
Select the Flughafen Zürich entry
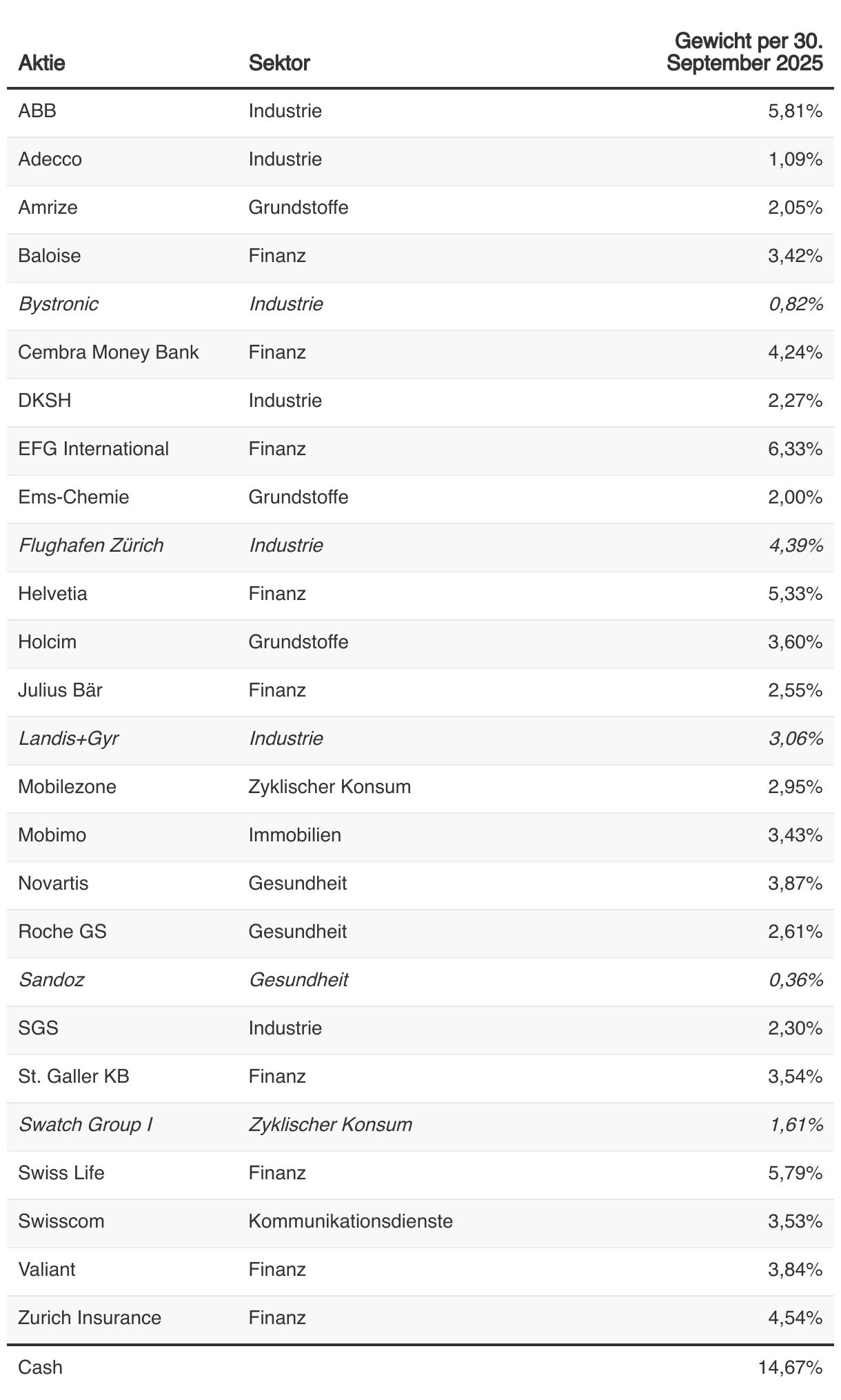pos(91,546)
